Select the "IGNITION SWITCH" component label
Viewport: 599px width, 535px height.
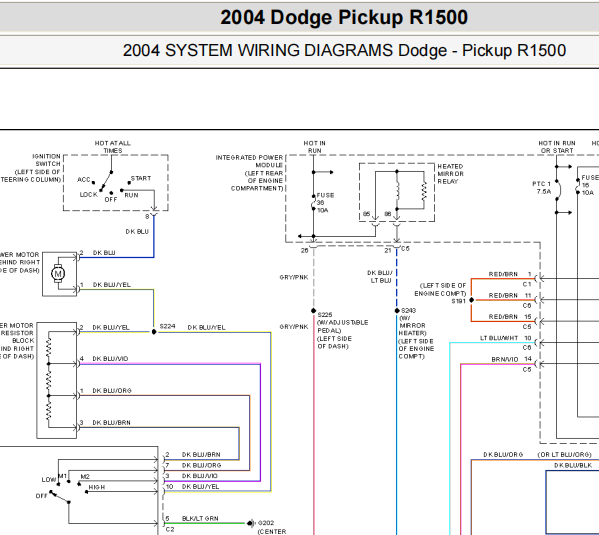coord(46,160)
